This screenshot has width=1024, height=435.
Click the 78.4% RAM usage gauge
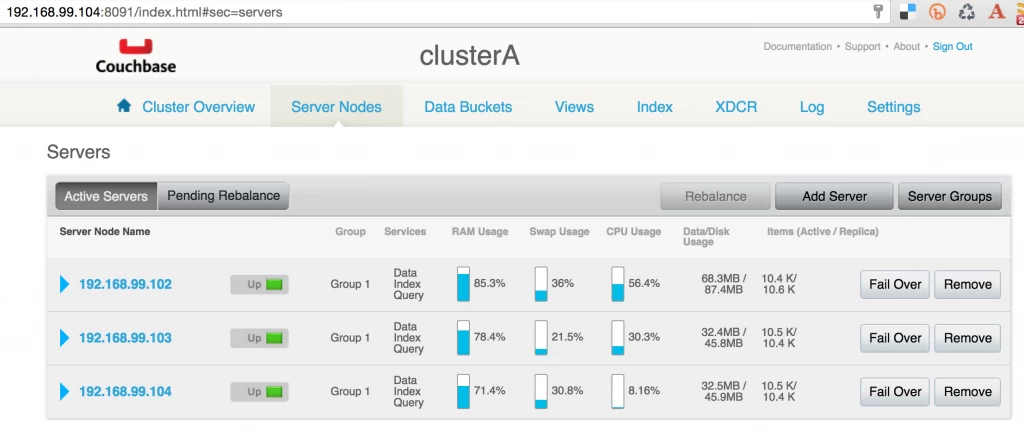[x=463, y=338]
